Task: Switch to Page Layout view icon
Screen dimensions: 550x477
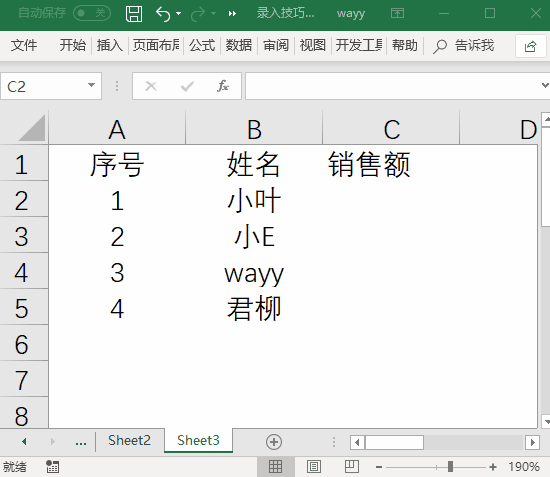Action: pyautogui.click(x=314, y=467)
